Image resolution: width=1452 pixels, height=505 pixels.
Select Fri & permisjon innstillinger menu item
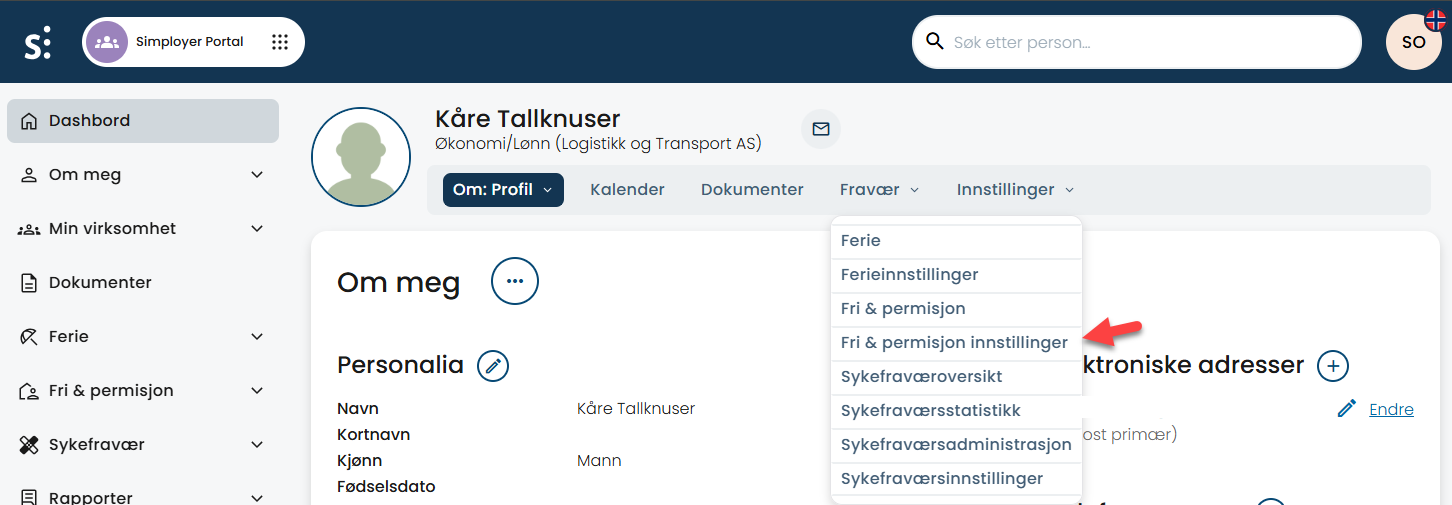[x=954, y=343]
